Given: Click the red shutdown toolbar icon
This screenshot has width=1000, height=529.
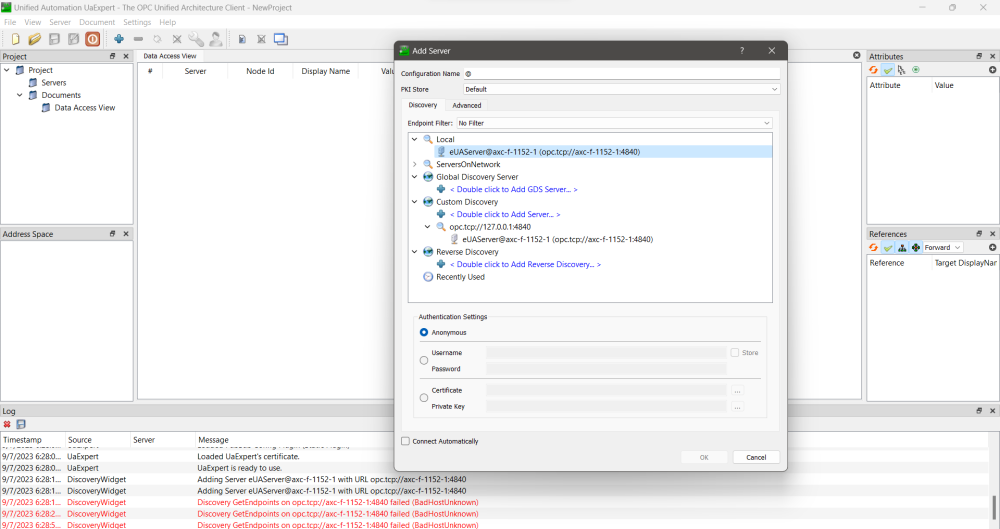Looking at the screenshot, I should pos(92,39).
